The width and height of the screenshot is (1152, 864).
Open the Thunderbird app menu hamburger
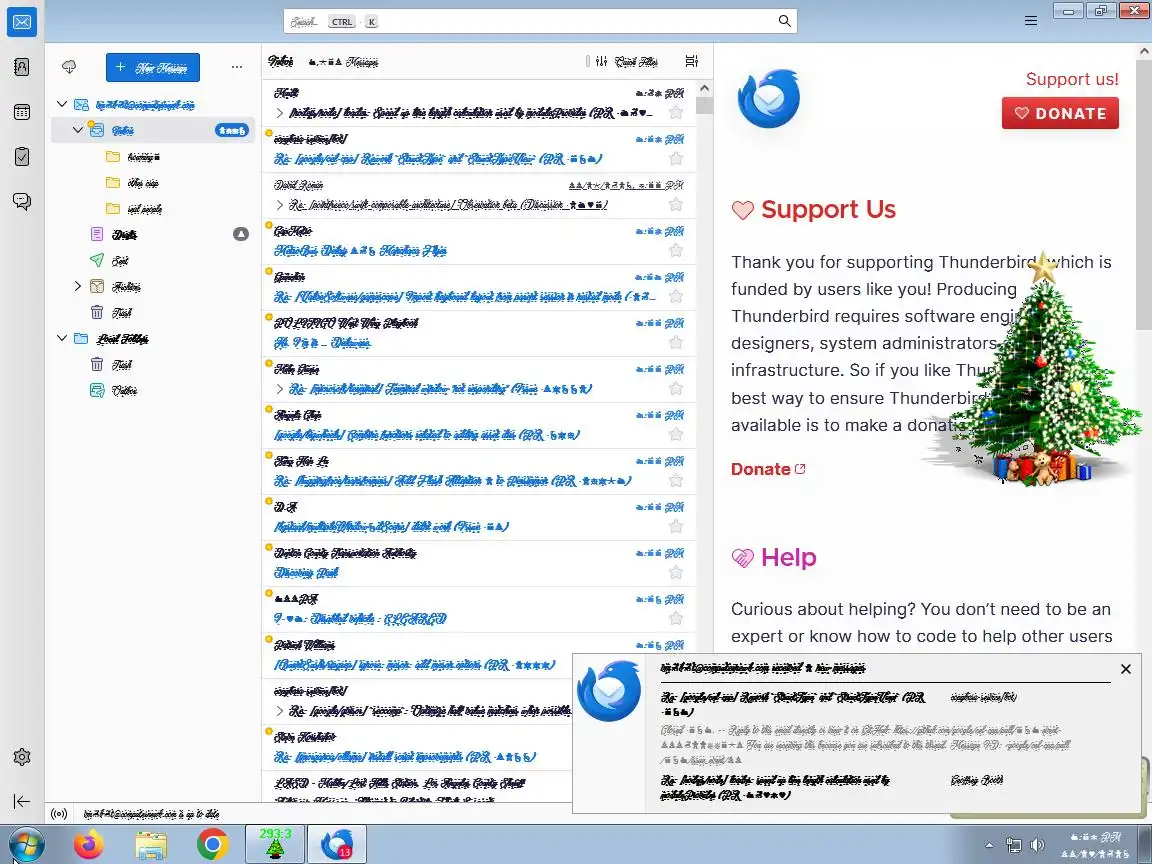click(1031, 21)
